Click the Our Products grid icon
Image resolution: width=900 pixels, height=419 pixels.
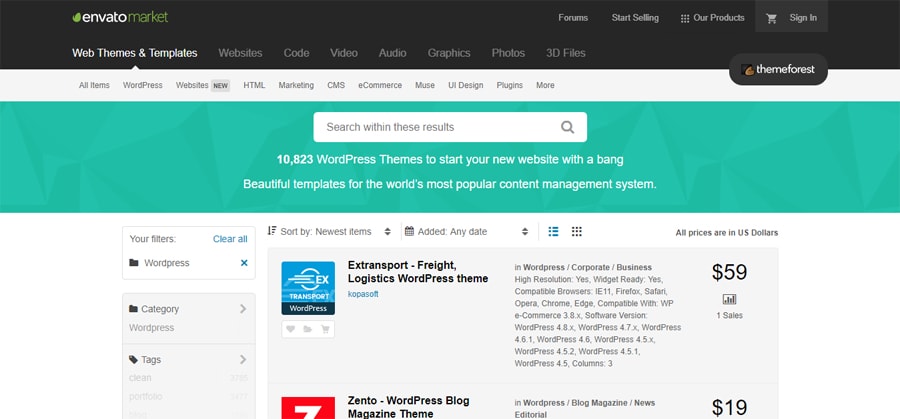click(x=685, y=18)
